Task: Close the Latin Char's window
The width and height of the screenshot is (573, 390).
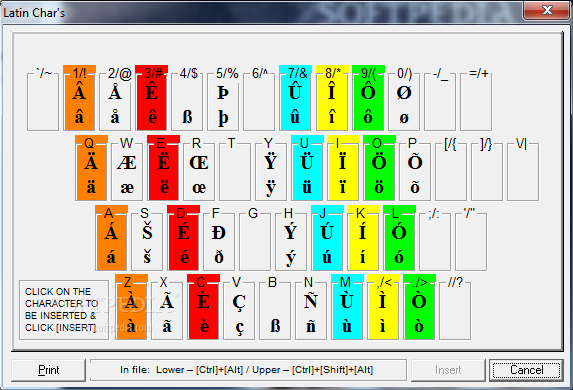Action: coord(547,10)
